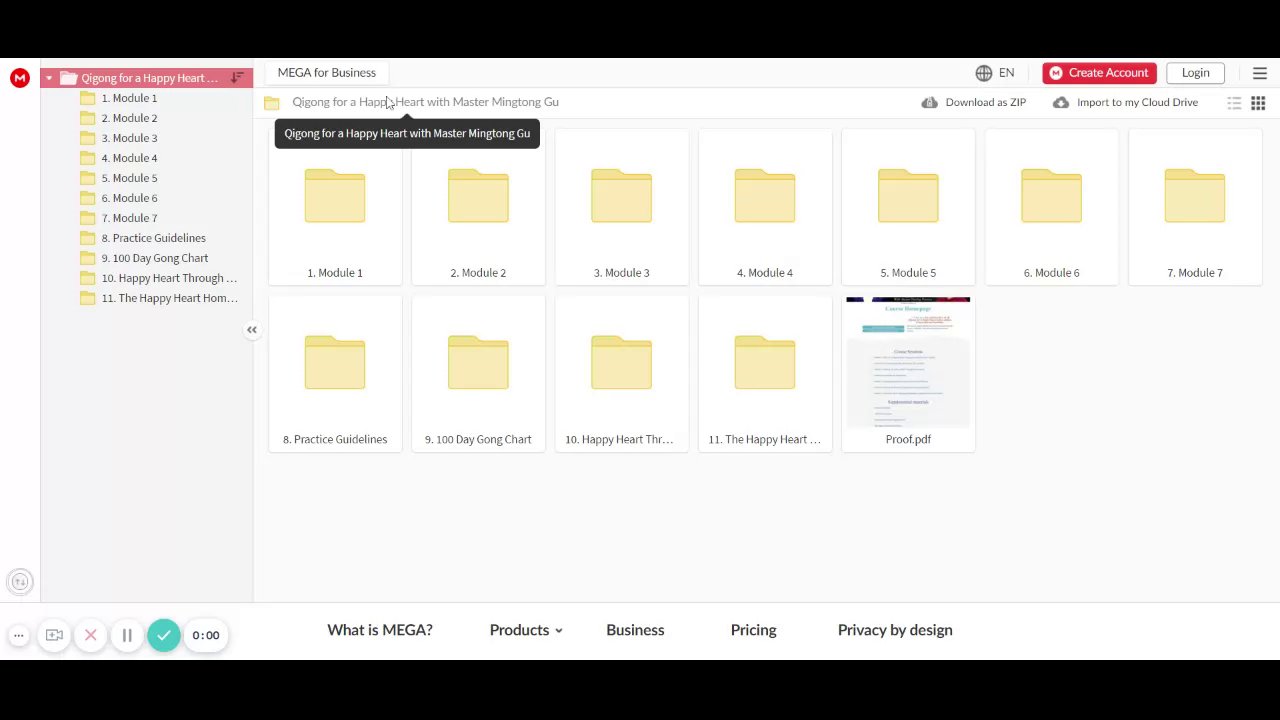Screen dimensions: 1280x720
Task: Click Download as ZIP
Action: tap(974, 102)
